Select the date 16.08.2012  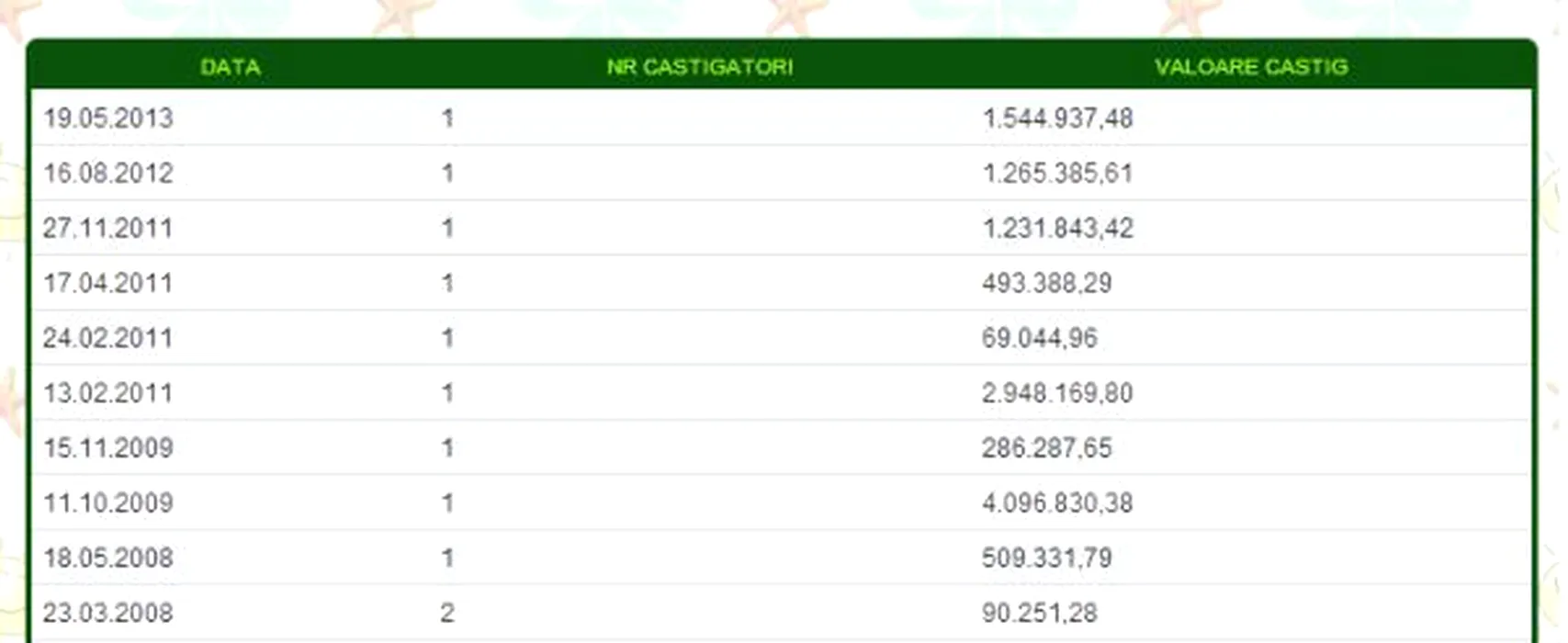[x=108, y=174]
